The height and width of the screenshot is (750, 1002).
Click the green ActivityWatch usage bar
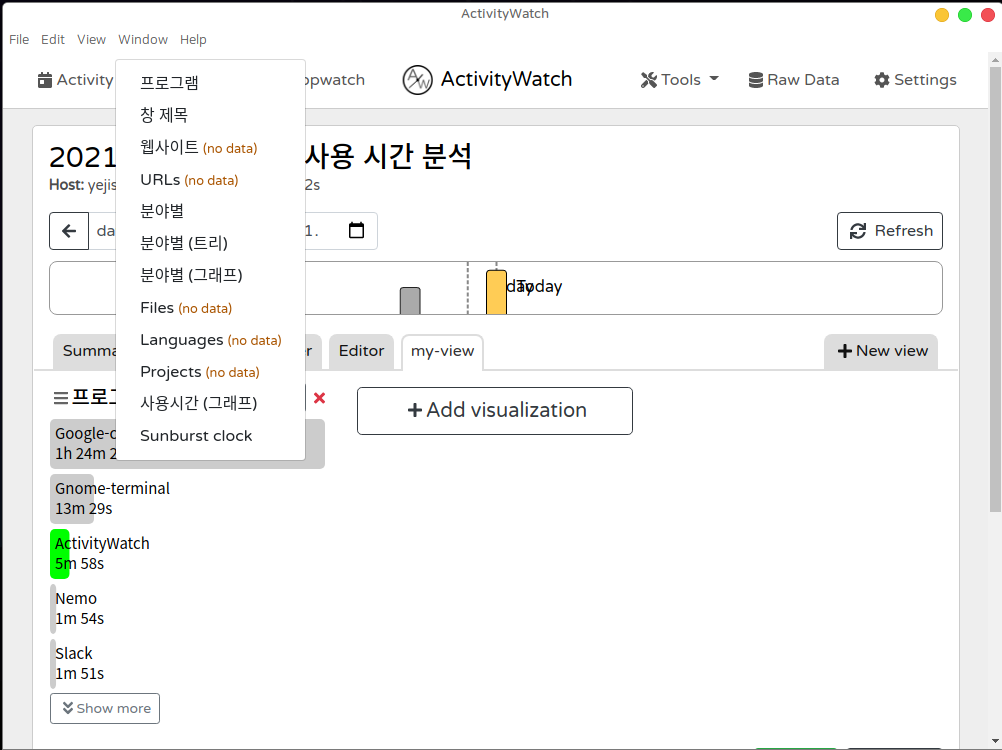(59, 554)
